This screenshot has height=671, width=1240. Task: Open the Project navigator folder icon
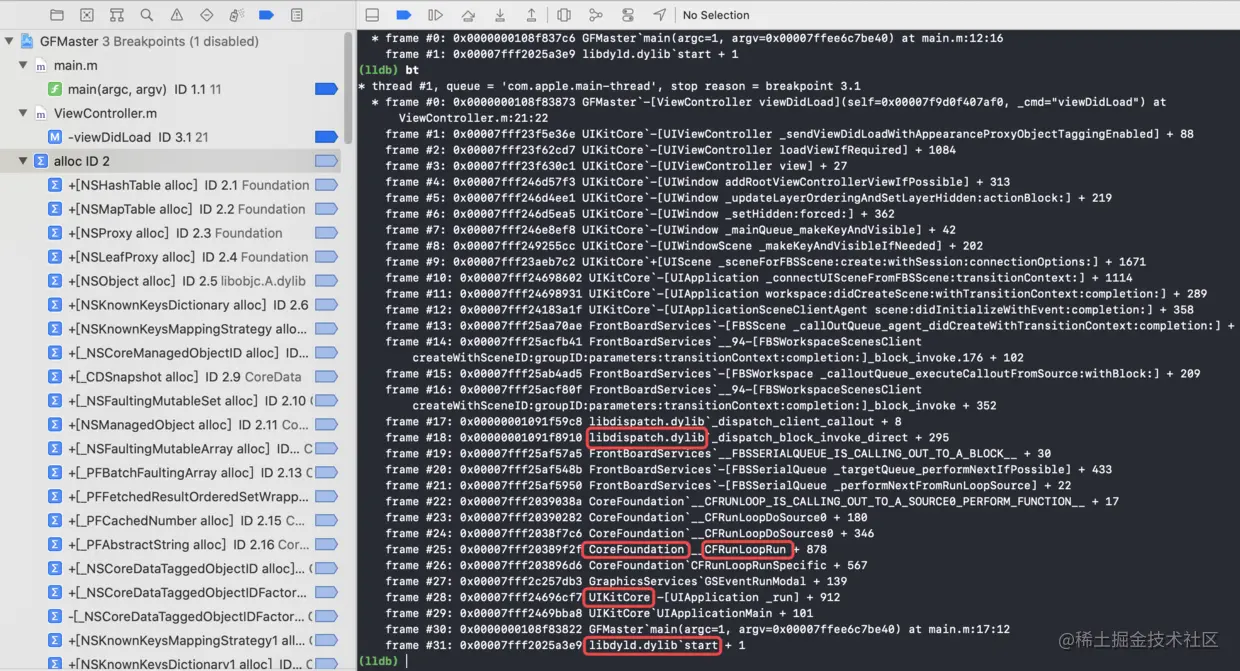coord(57,15)
